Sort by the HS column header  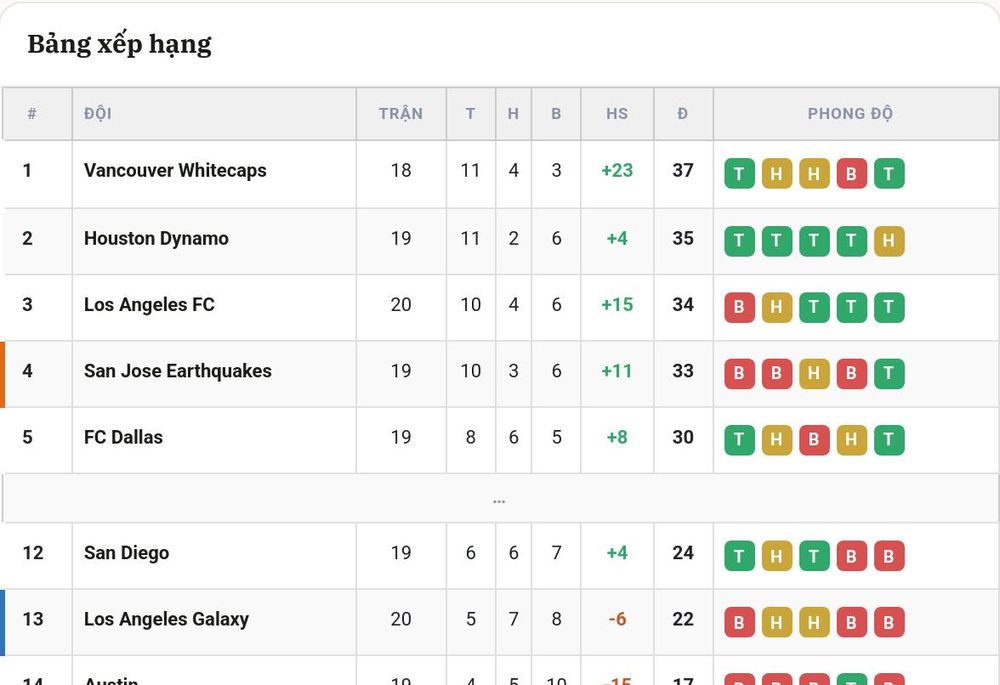617,114
